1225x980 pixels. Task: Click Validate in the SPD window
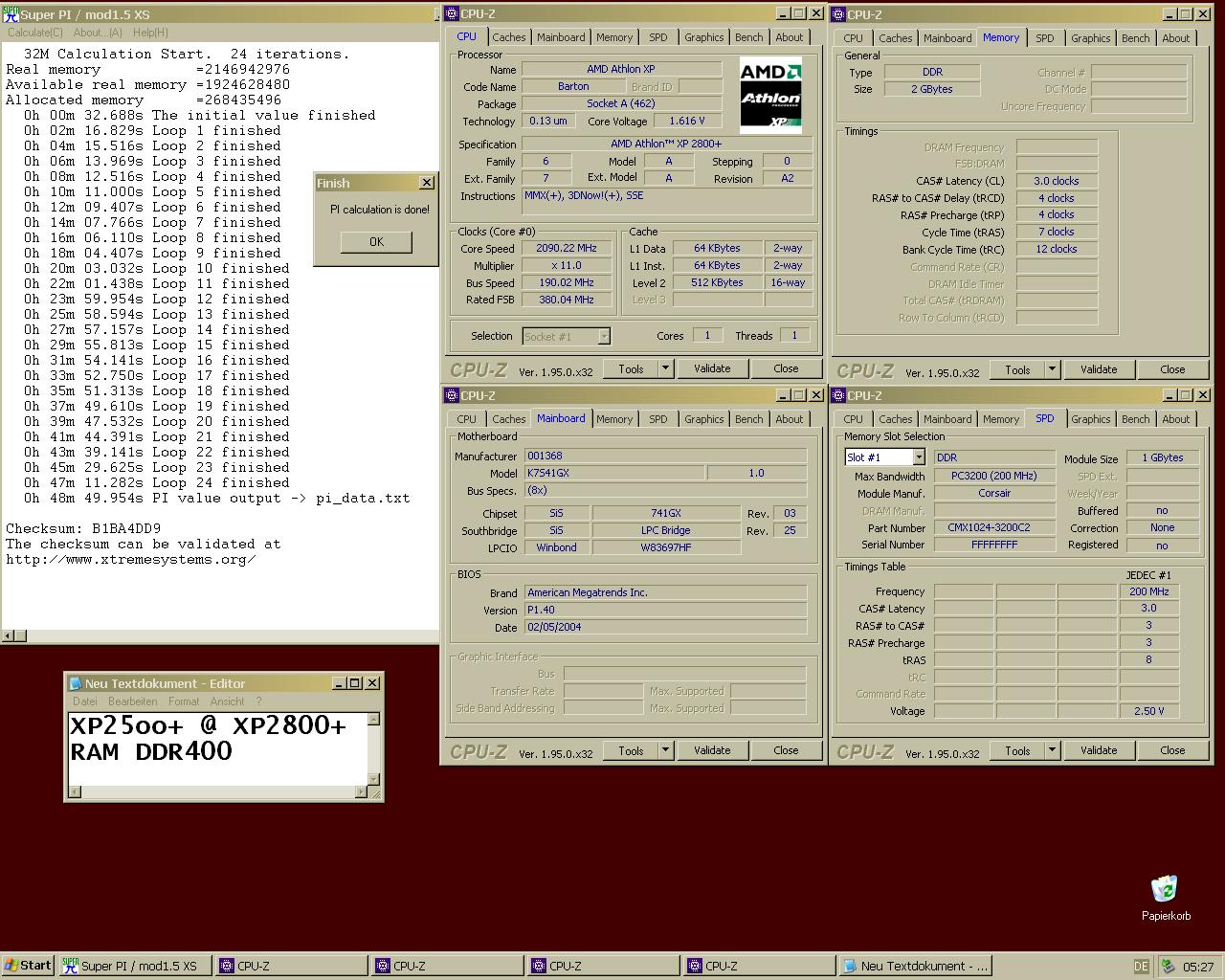[1099, 750]
